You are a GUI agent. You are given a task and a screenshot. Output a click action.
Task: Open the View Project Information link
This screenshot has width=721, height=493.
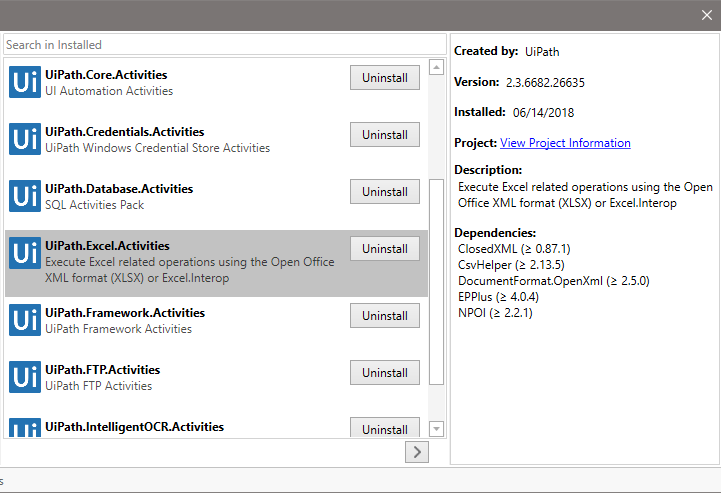click(x=565, y=143)
